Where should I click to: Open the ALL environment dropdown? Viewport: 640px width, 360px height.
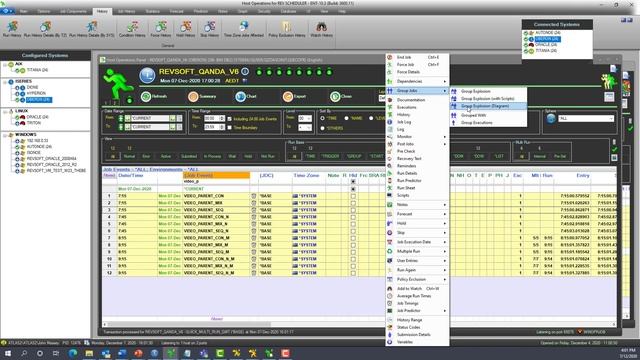coord(586,118)
